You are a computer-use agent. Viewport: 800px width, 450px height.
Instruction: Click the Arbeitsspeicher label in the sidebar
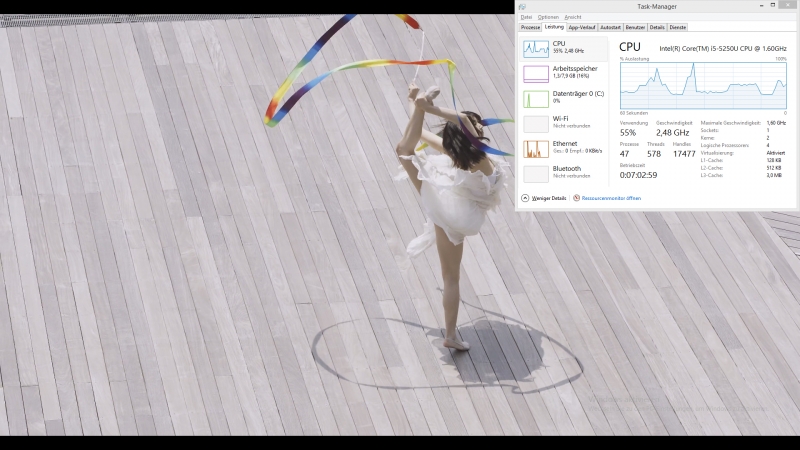point(575,68)
